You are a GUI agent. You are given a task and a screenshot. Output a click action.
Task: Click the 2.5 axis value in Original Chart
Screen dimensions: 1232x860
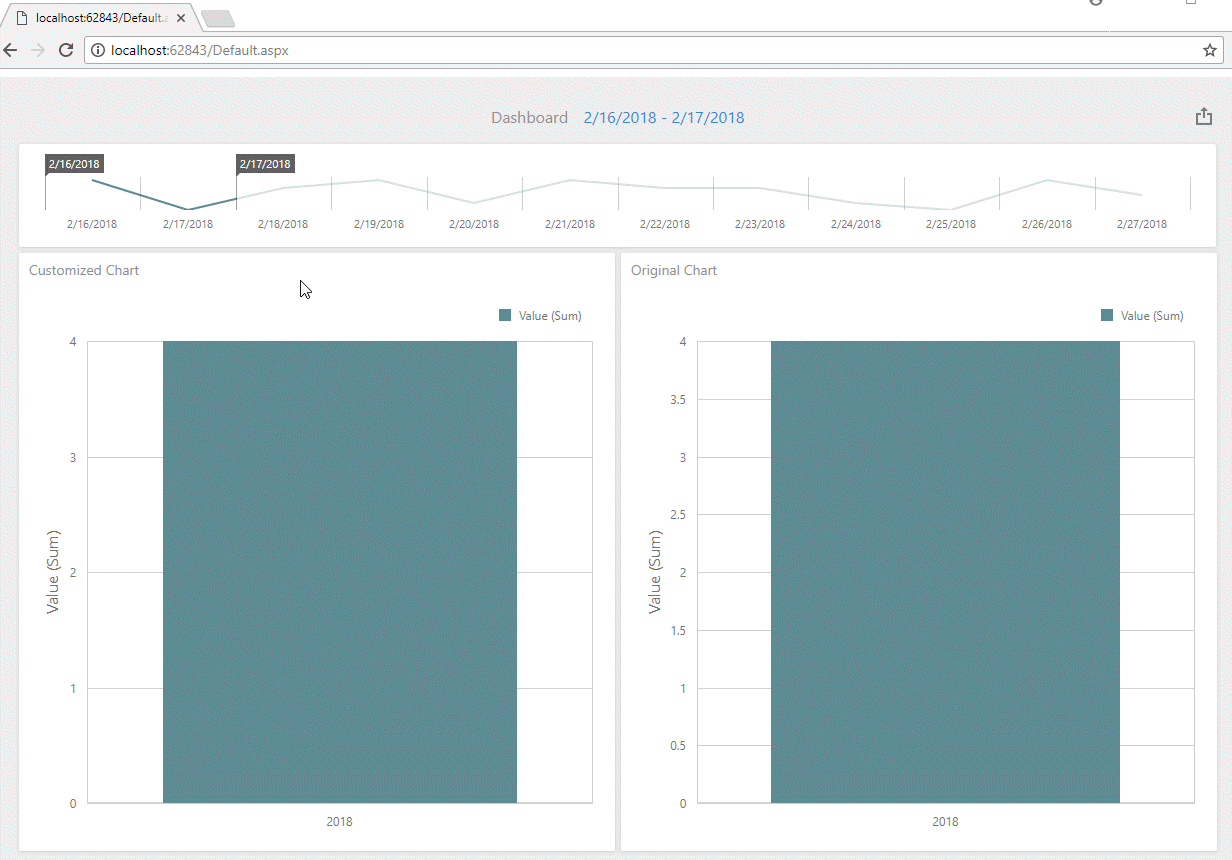pos(677,515)
